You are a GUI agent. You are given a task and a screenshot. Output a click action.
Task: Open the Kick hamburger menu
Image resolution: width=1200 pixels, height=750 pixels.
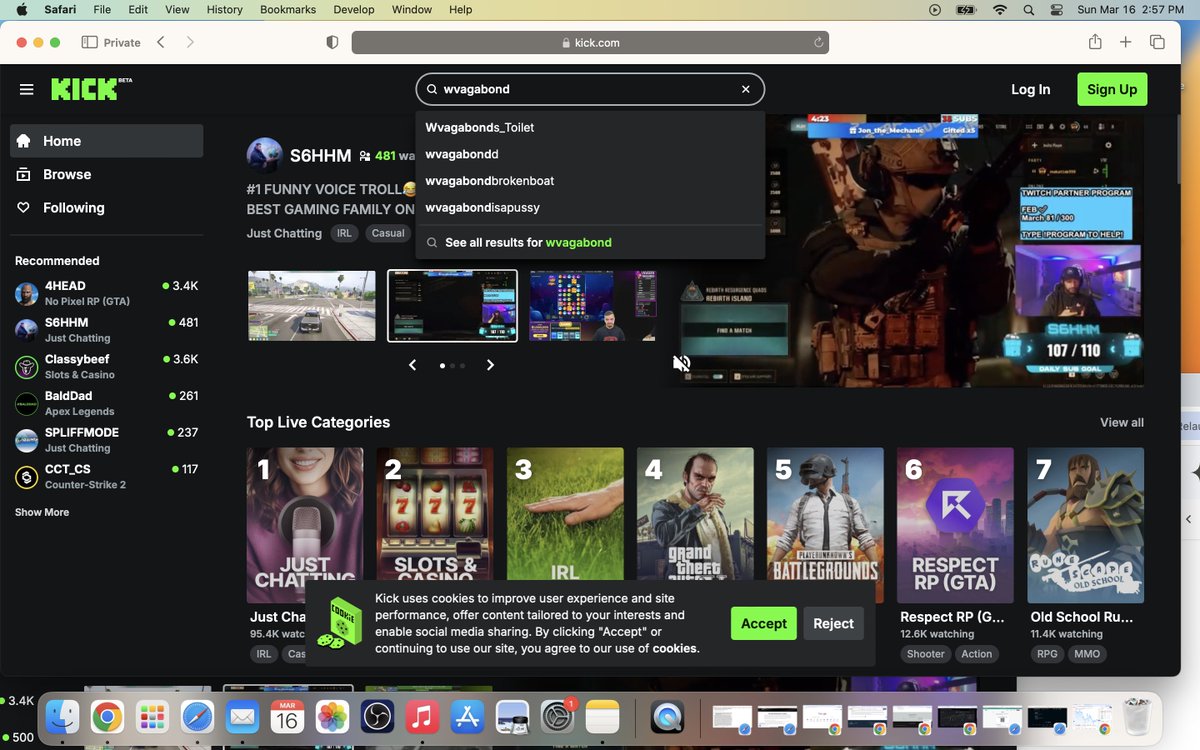pos(27,89)
